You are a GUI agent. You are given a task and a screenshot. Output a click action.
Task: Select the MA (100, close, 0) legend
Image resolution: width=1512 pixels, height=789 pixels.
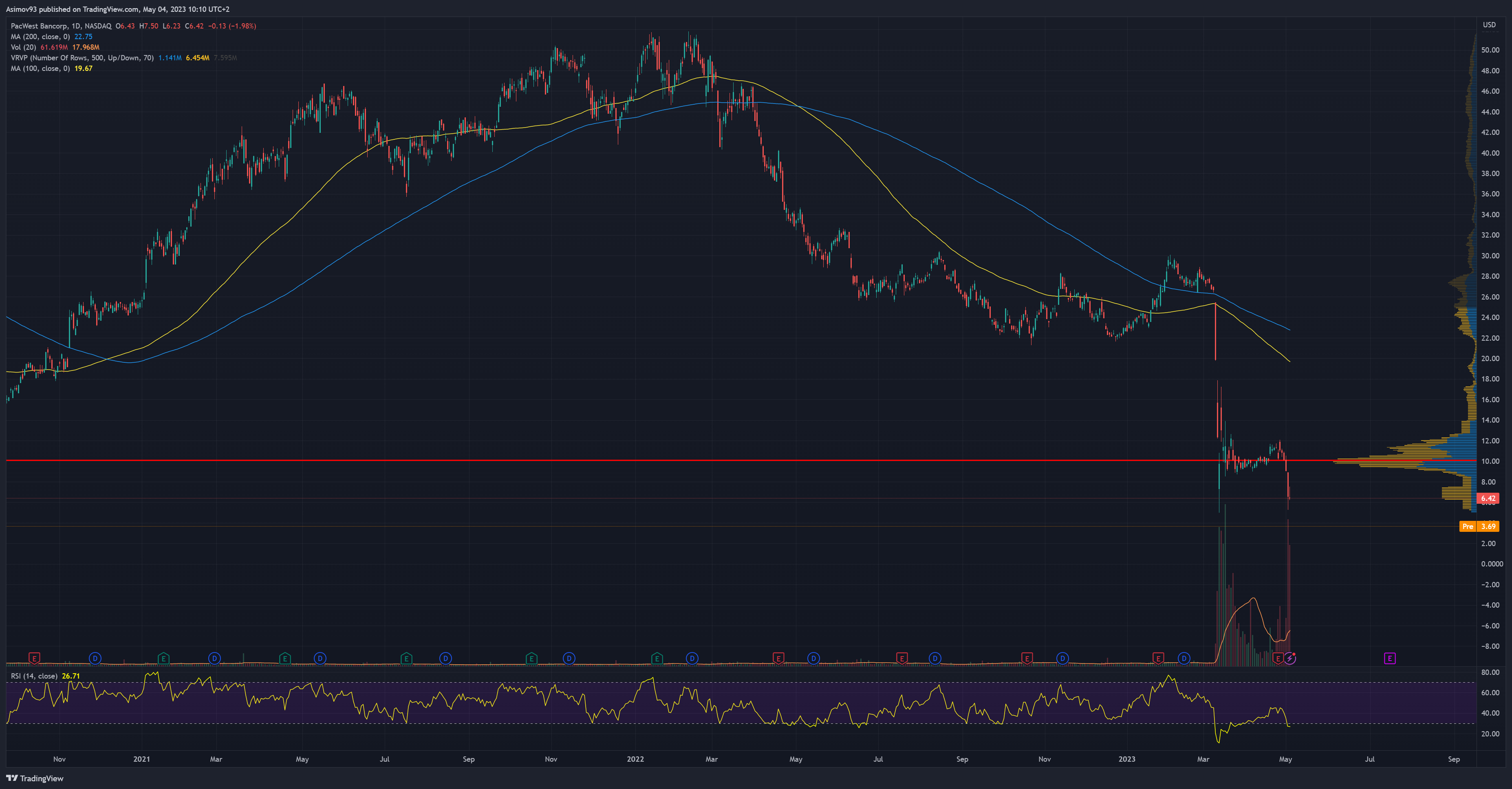(x=40, y=68)
